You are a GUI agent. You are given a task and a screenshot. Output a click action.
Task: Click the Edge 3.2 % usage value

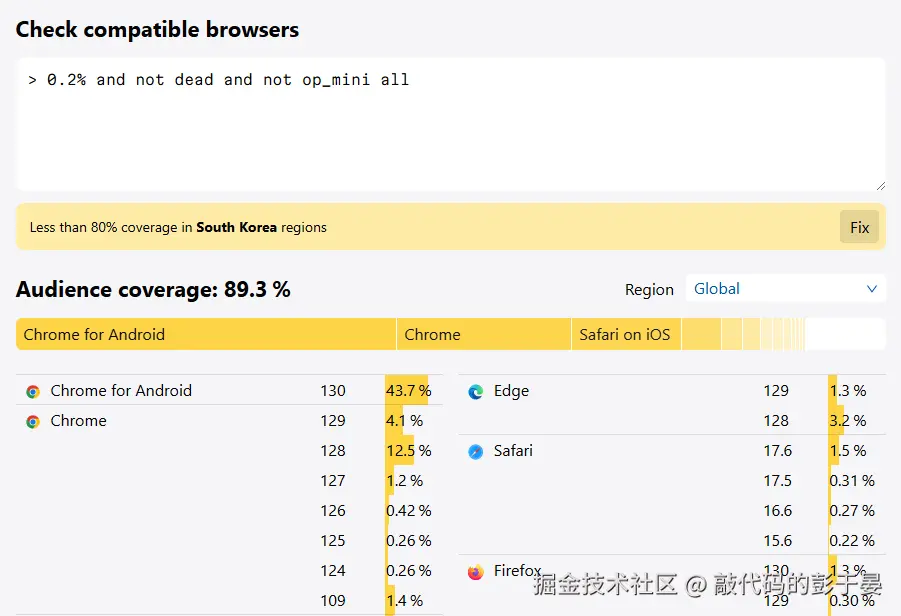point(848,421)
